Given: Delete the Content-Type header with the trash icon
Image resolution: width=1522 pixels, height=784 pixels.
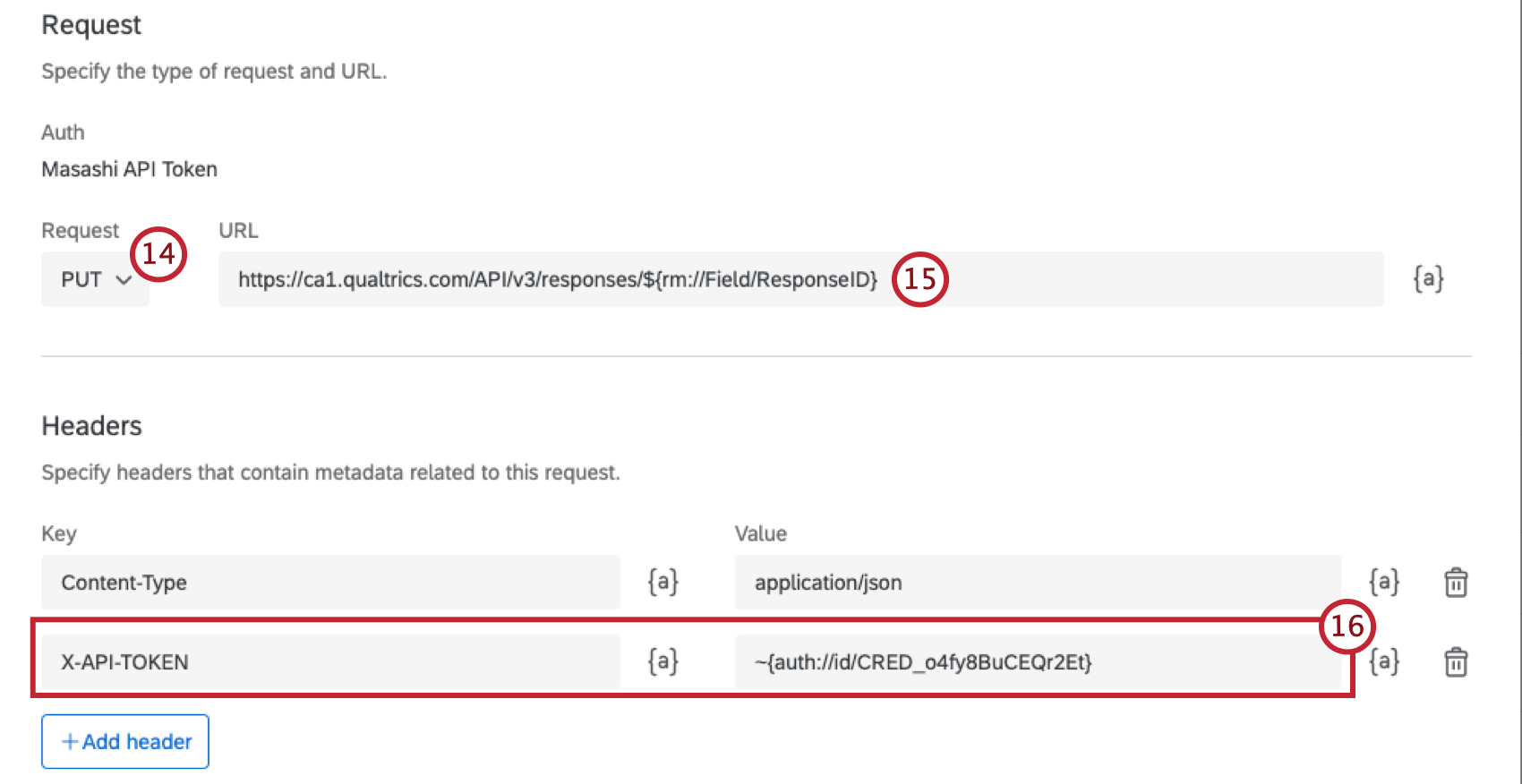Looking at the screenshot, I should pos(1456,583).
